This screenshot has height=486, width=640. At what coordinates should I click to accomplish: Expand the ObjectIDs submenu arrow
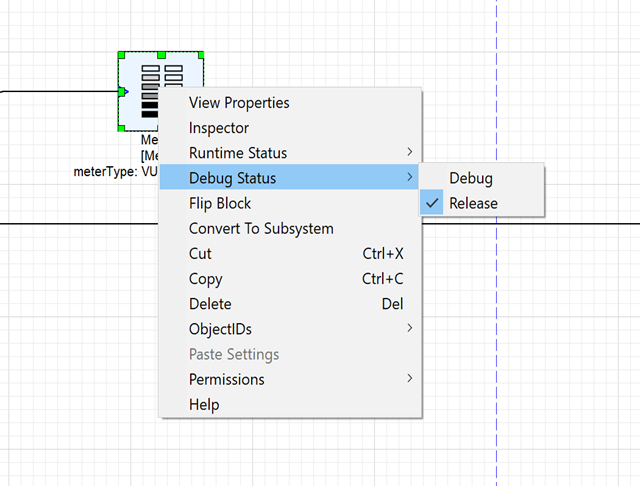click(409, 328)
